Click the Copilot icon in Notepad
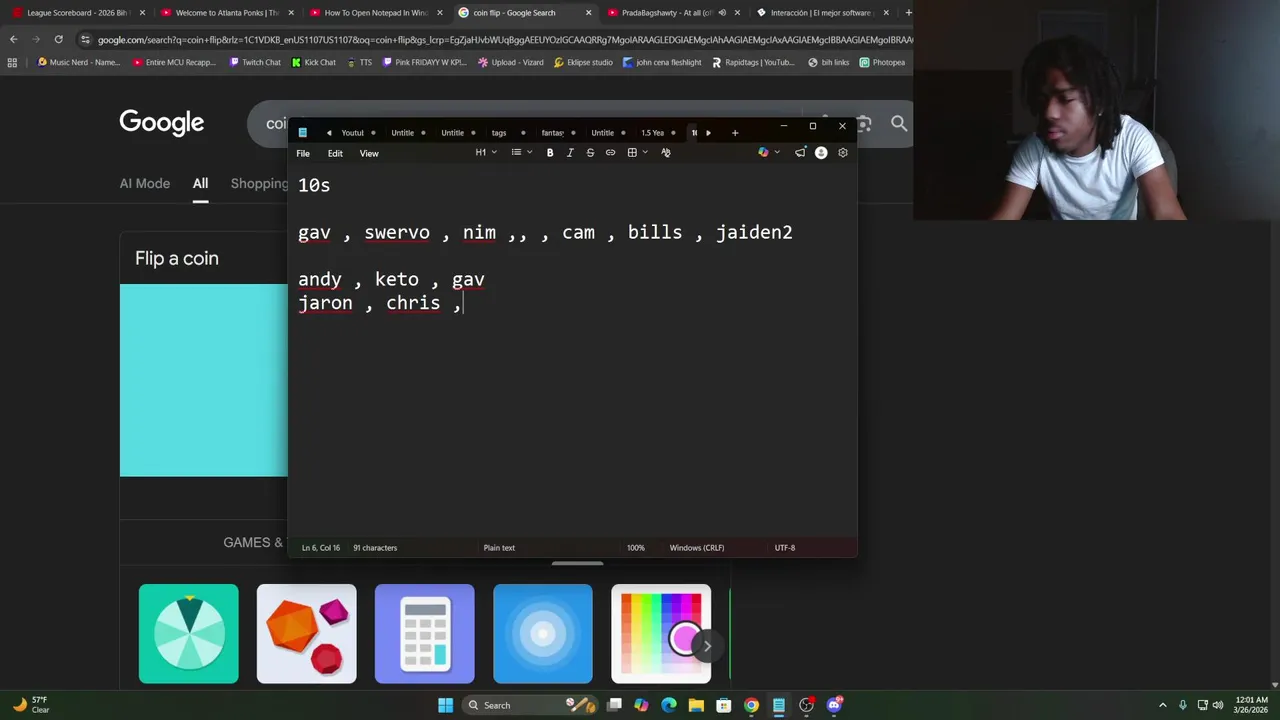 763,153
